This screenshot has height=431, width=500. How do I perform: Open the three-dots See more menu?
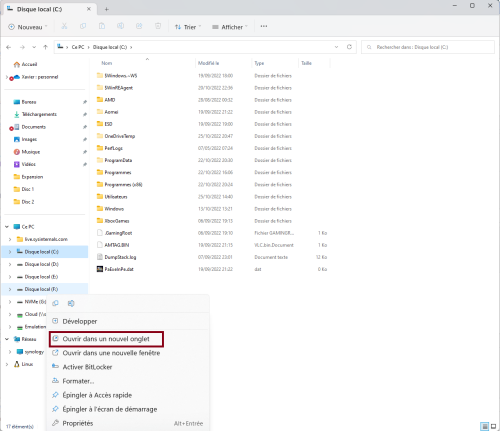point(264,26)
